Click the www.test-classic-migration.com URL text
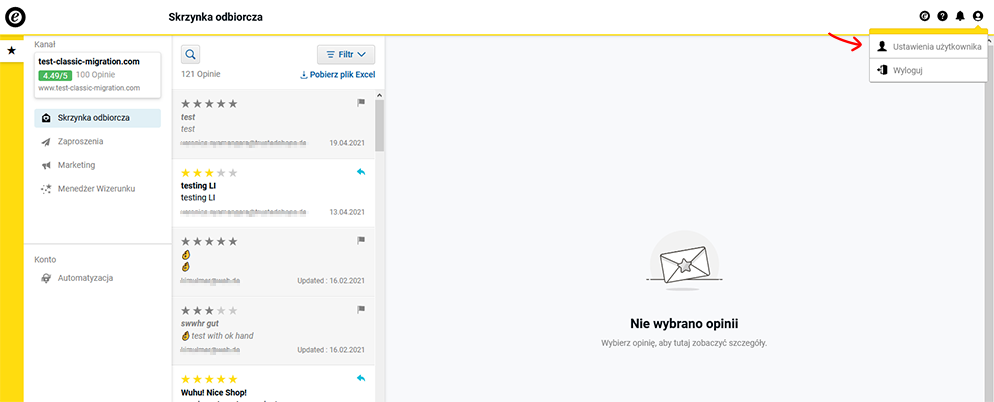 (x=89, y=88)
